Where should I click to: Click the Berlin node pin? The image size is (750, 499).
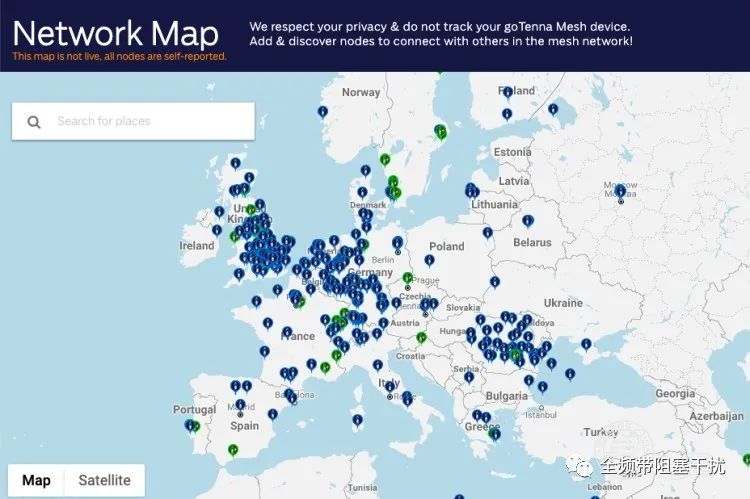(x=397, y=243)
